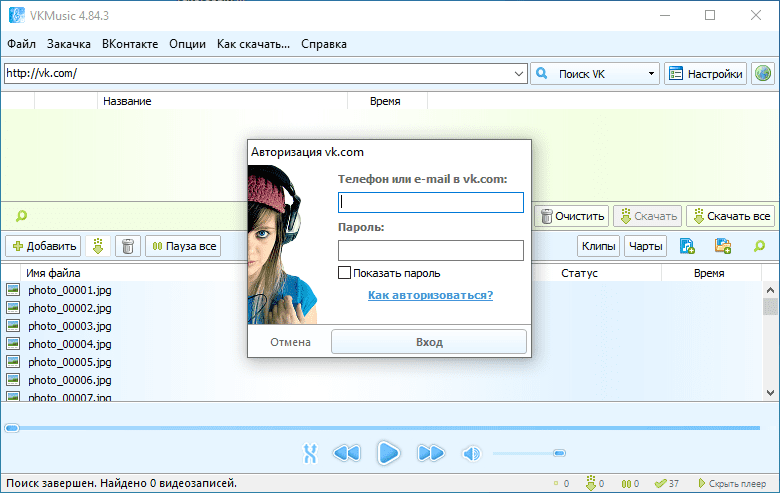Click the queued count icon in status bar
This screenshot has height=493, width=780.
(x=556, y=483)
